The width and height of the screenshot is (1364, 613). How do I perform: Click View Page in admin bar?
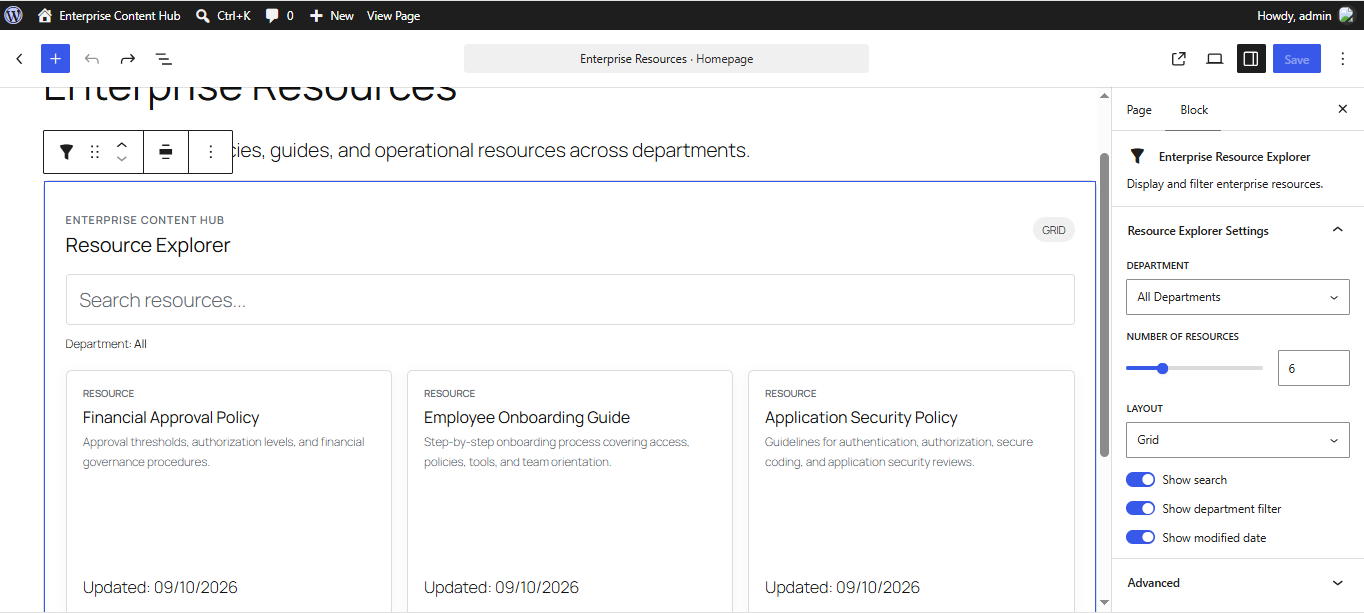click(x=393, y=15)
